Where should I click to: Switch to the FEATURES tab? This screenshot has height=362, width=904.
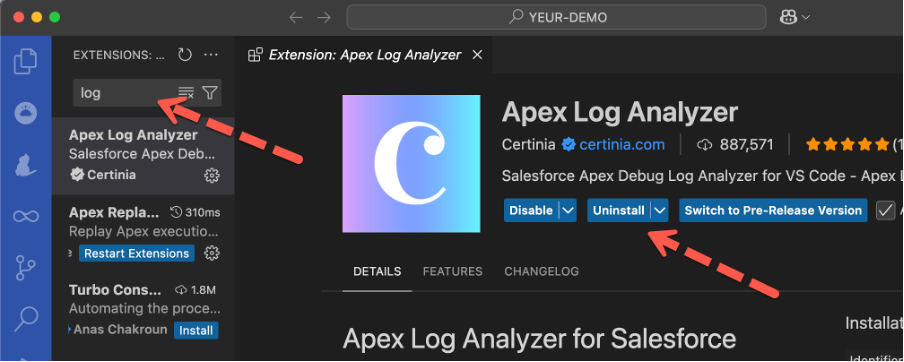[453, 272]
